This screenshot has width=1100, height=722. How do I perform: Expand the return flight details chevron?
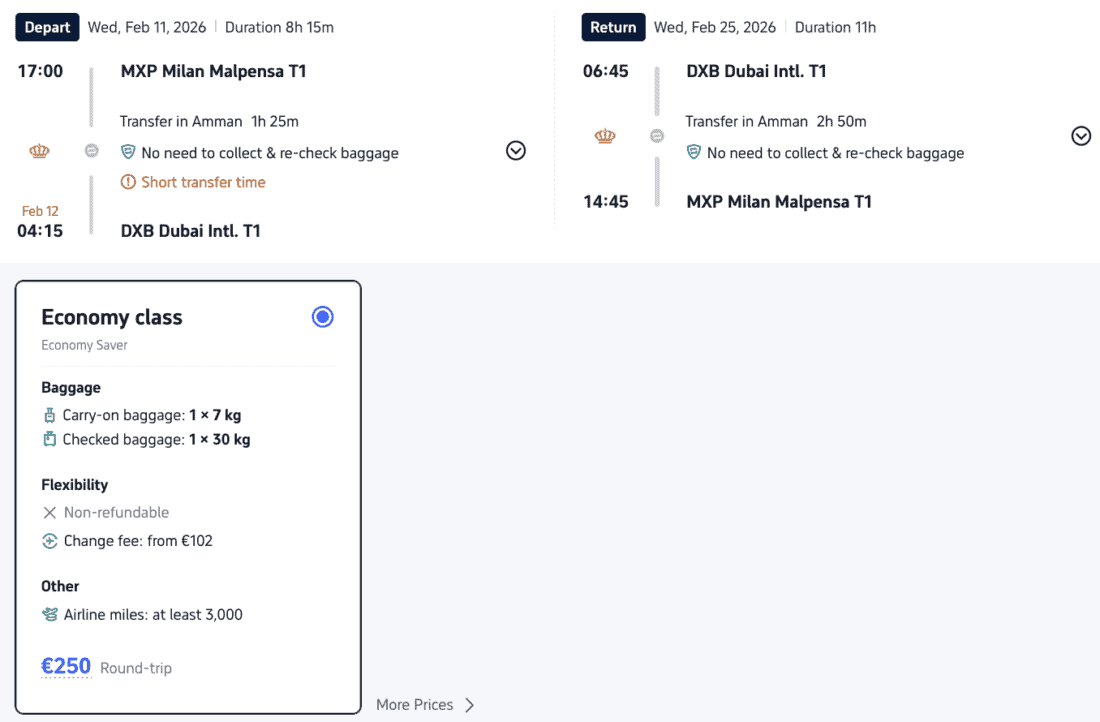pyautogui.click(x=1081, y=136)
